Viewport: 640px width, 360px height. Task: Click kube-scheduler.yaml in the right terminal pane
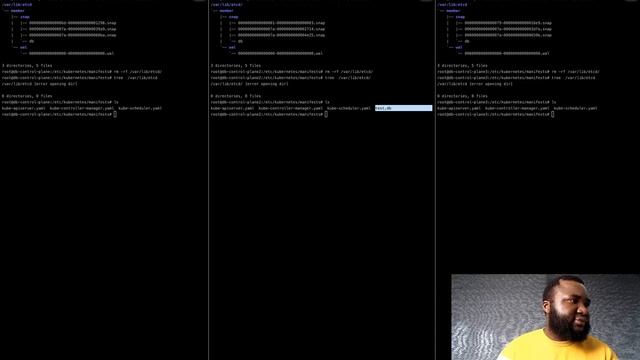pos(576,109)
